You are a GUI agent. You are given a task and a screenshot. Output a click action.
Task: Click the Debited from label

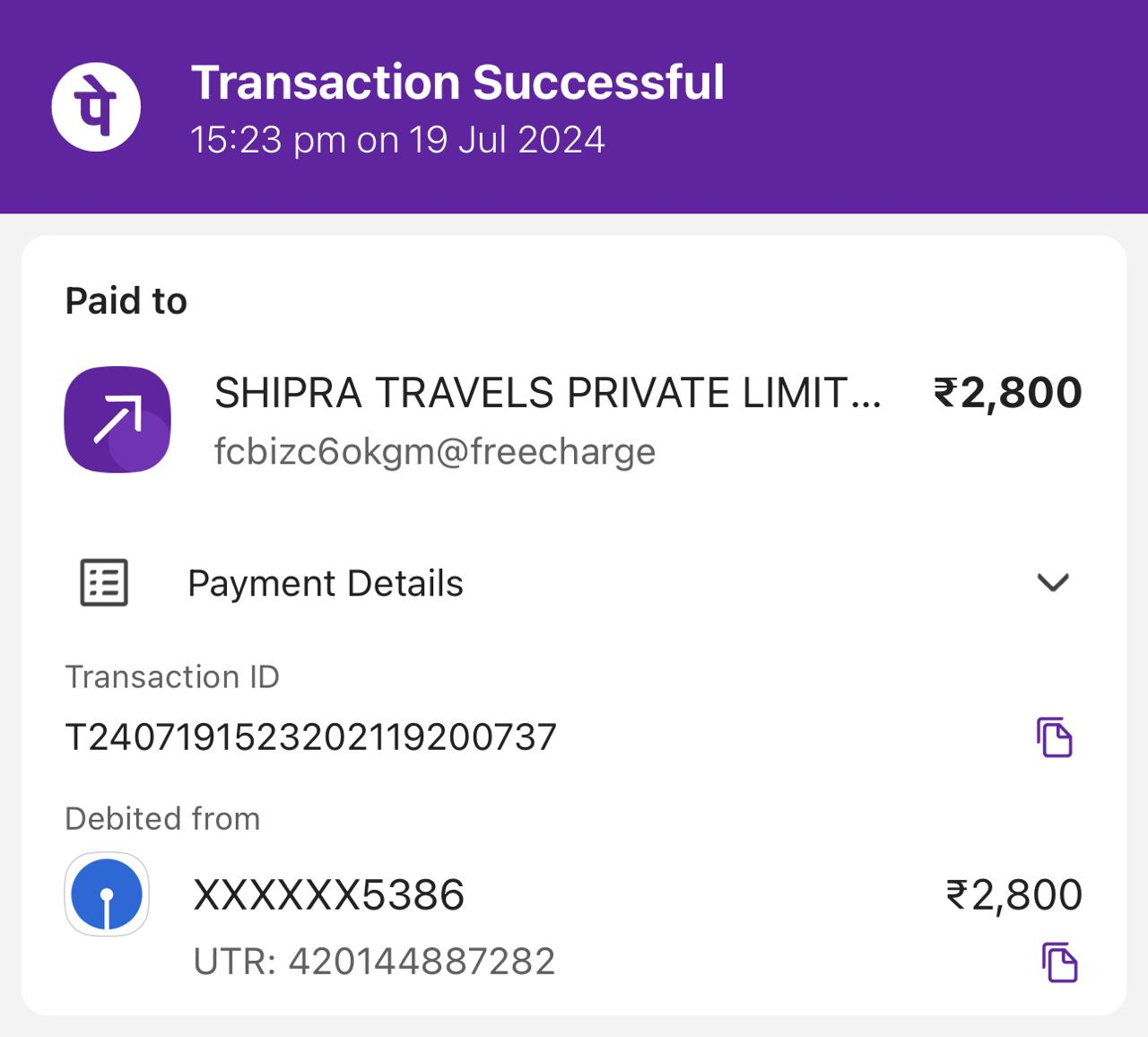tap(163, 818)
